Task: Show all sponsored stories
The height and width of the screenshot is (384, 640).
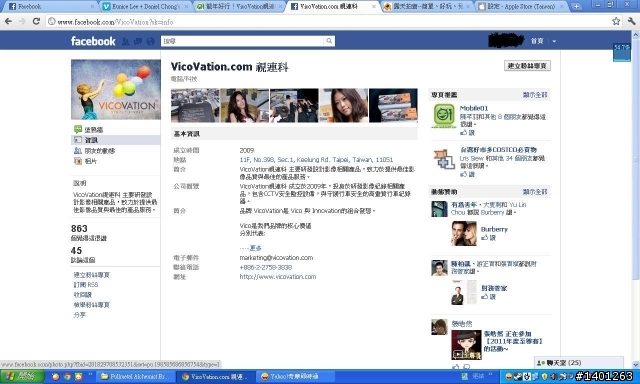Action: 535,192
